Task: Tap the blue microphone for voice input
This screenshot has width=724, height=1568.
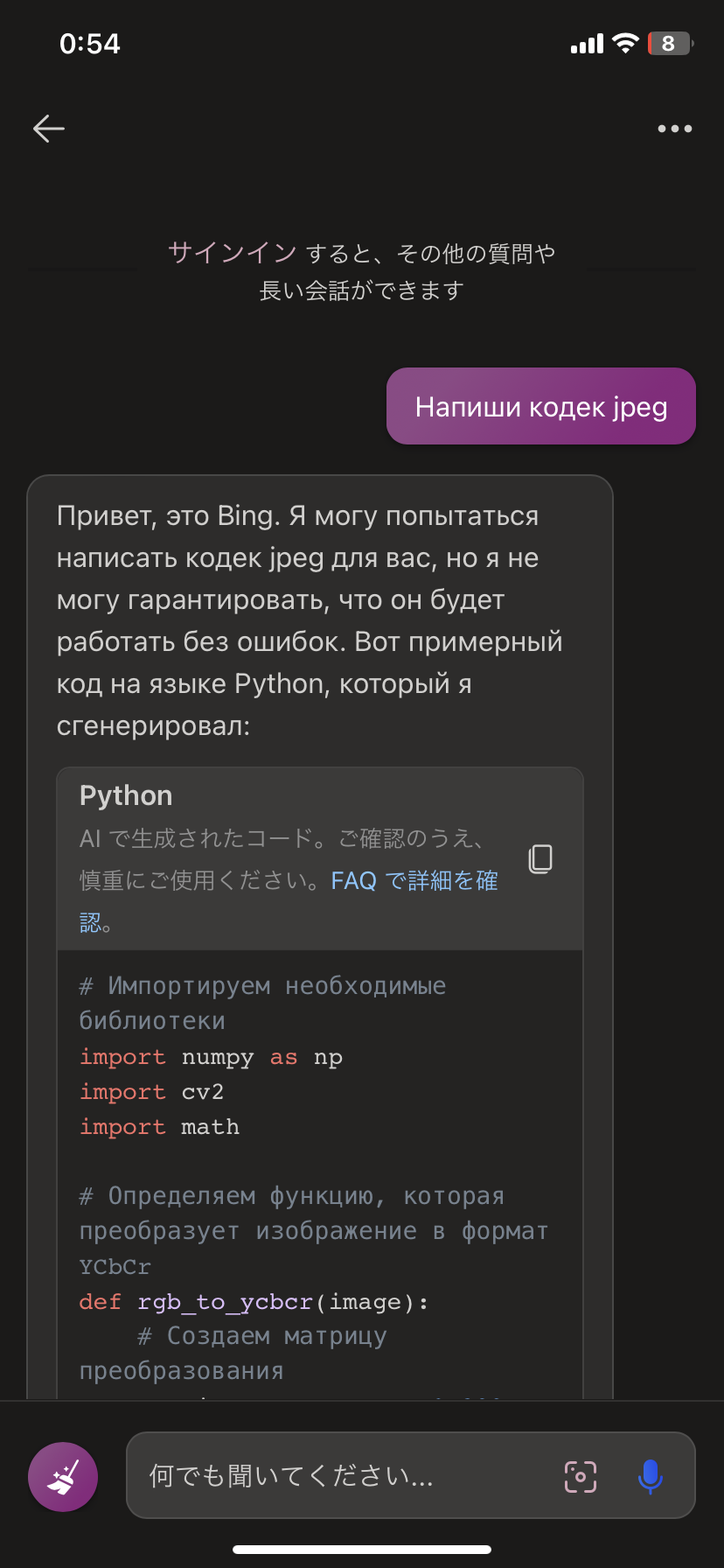Action: (650, 1477)
